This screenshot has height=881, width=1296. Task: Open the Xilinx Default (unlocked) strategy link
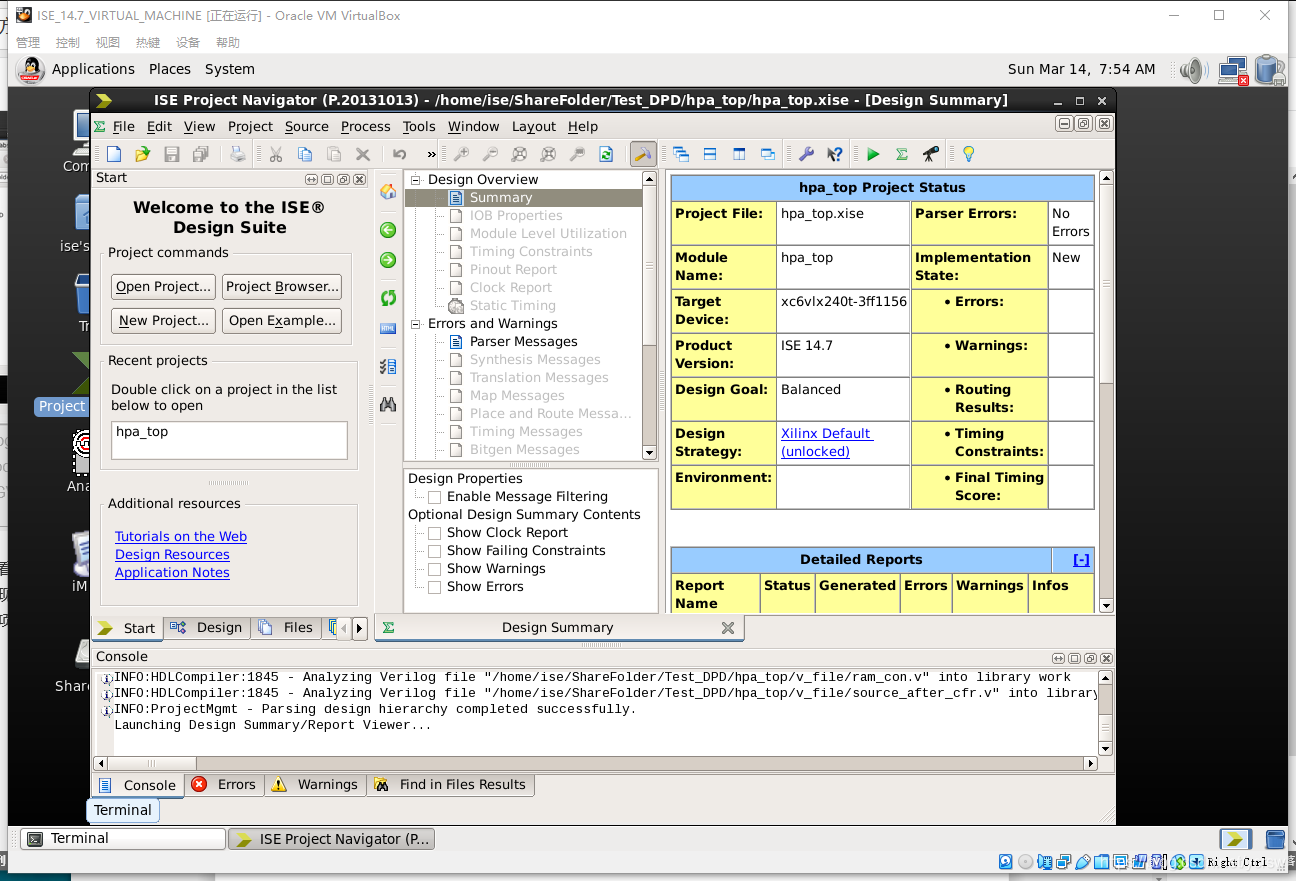(x=827, y=442)
